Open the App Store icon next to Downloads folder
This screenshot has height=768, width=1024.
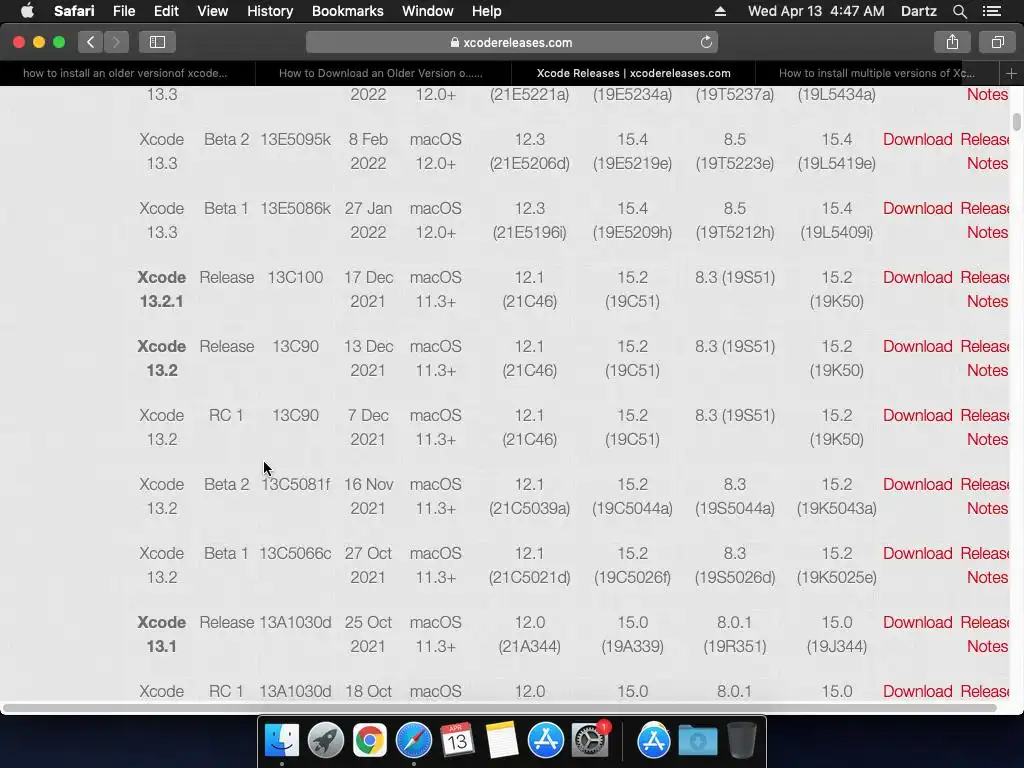(x=654, y=740)
